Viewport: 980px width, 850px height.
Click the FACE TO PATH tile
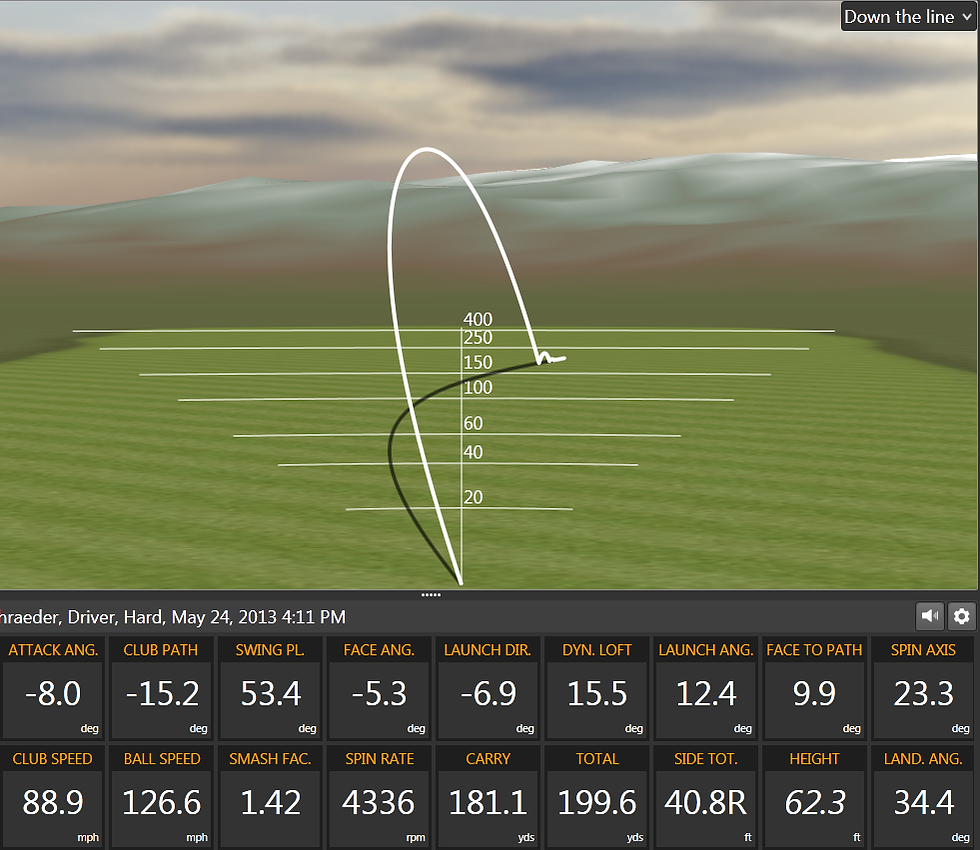point(814,688)
